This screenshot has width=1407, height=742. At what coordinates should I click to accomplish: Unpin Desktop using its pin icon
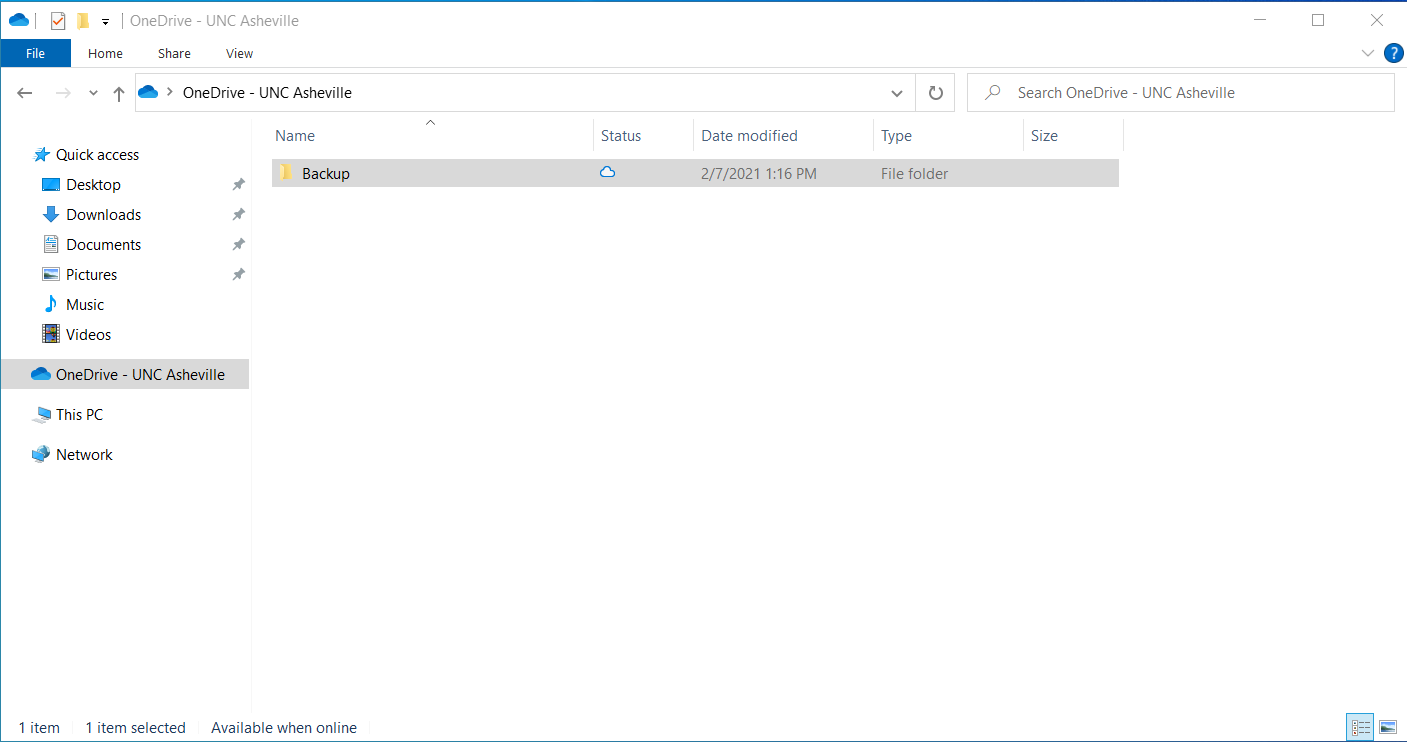tap(238, 184)
